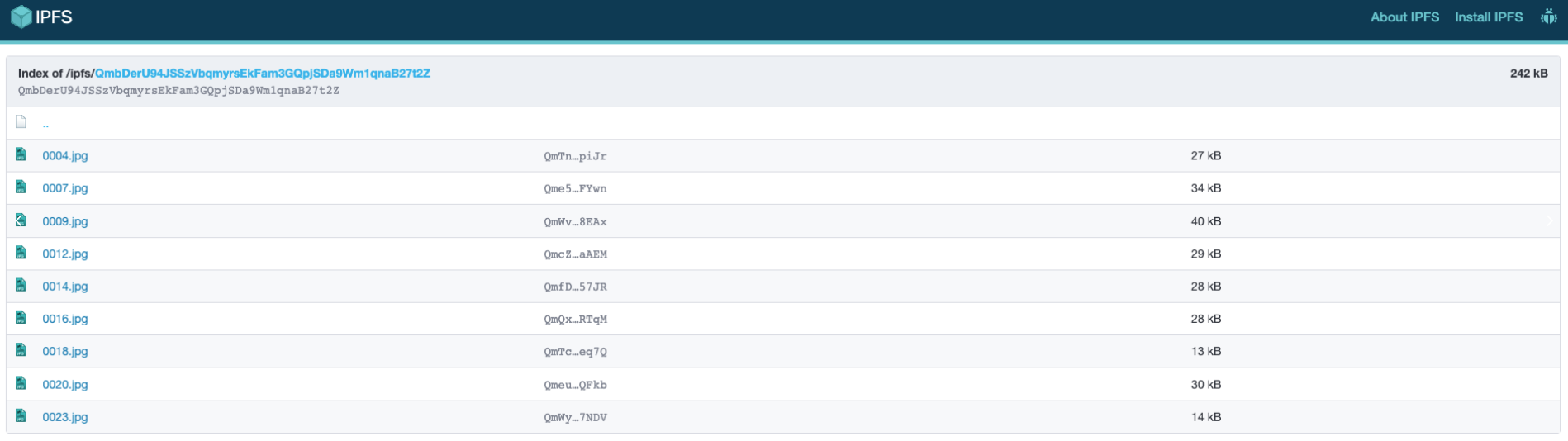Click the 29 kB size of 0012.jpg
The height and width of the screenshot is (441, 1568).
1206,254
